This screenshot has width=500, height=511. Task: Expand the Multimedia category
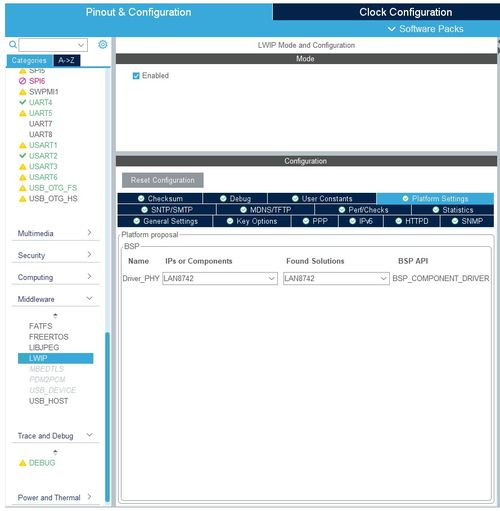(x=55, y=233)
